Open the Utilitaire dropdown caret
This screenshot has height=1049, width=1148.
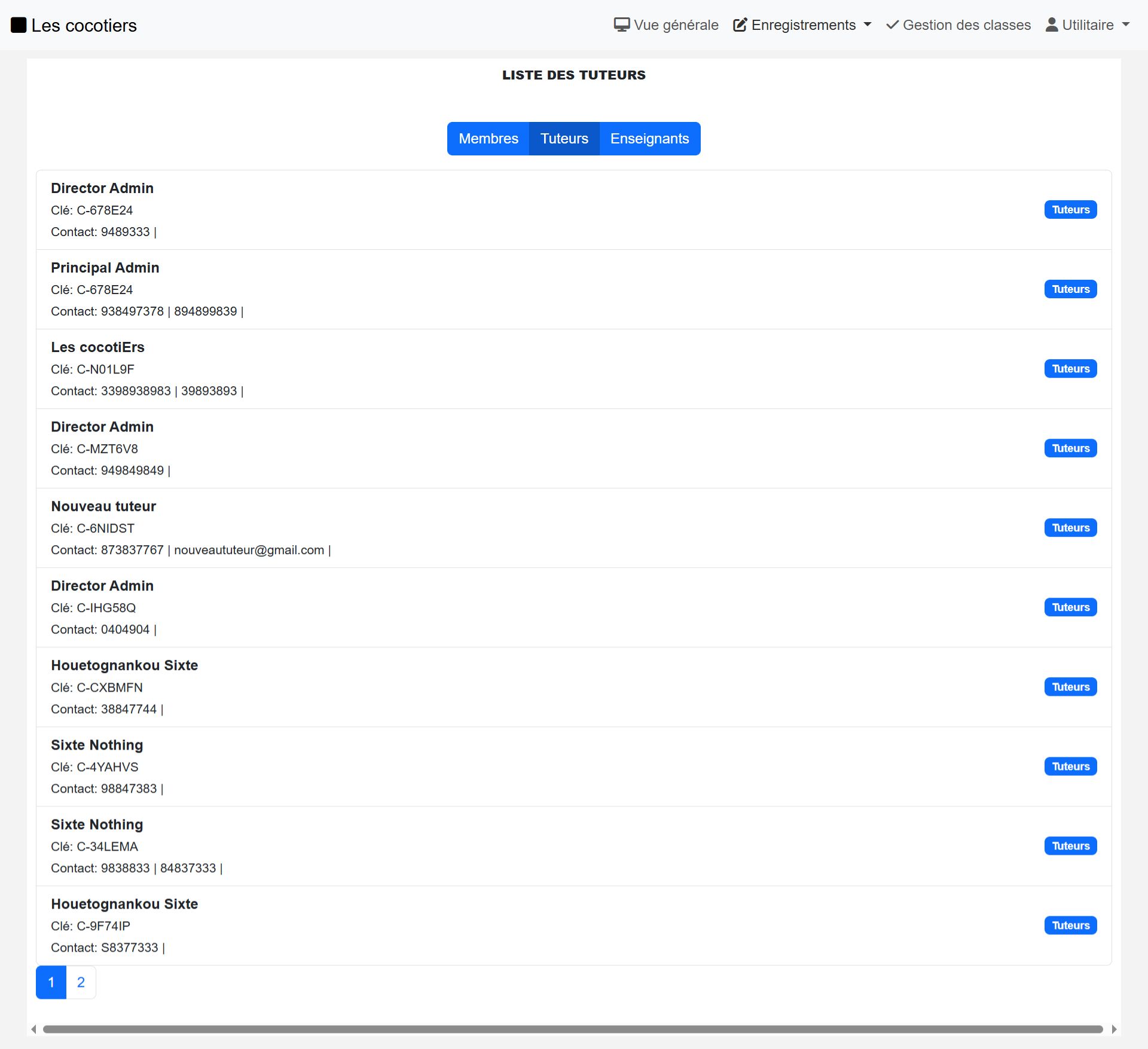[1126, 25]
